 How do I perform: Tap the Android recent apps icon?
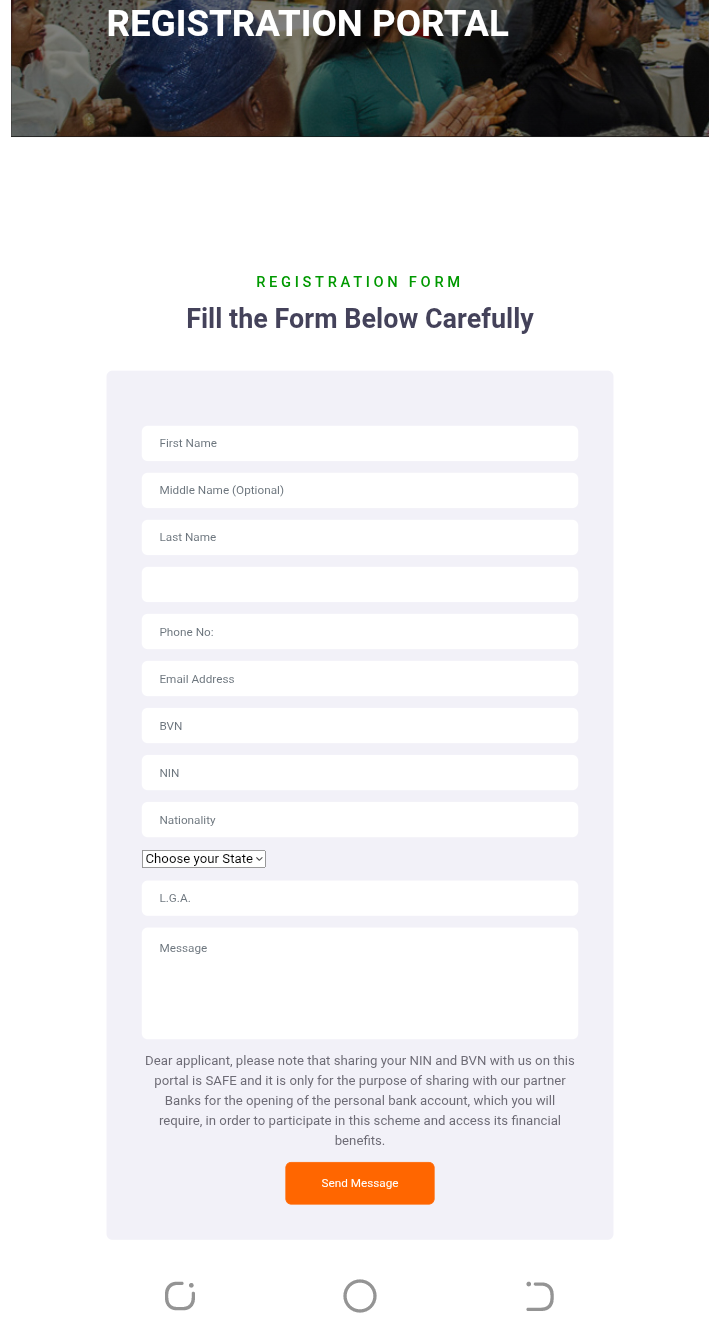(x=180, y=1296)
